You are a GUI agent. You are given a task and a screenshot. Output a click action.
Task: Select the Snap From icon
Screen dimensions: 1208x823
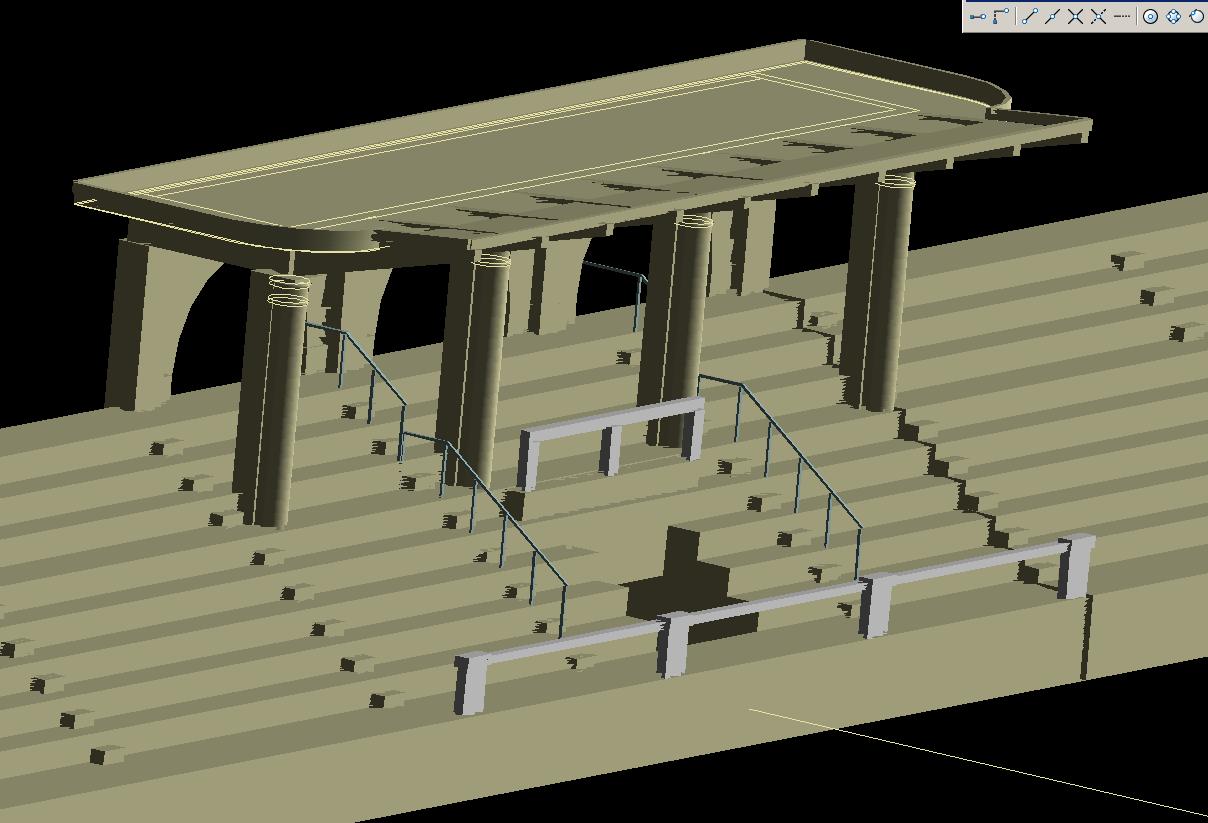(x=1001, y=16)
